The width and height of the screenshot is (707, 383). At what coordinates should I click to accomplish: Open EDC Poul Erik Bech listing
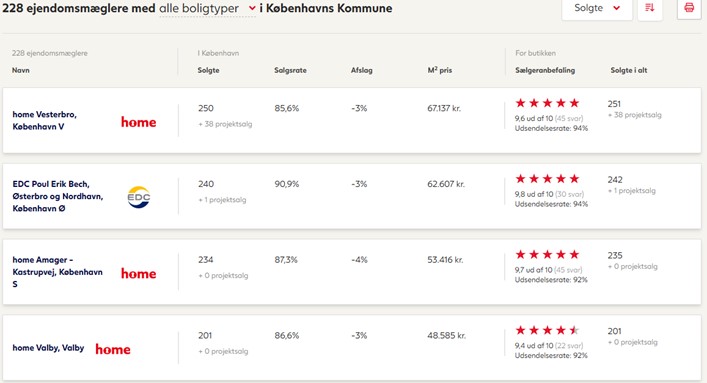point(58,196)
